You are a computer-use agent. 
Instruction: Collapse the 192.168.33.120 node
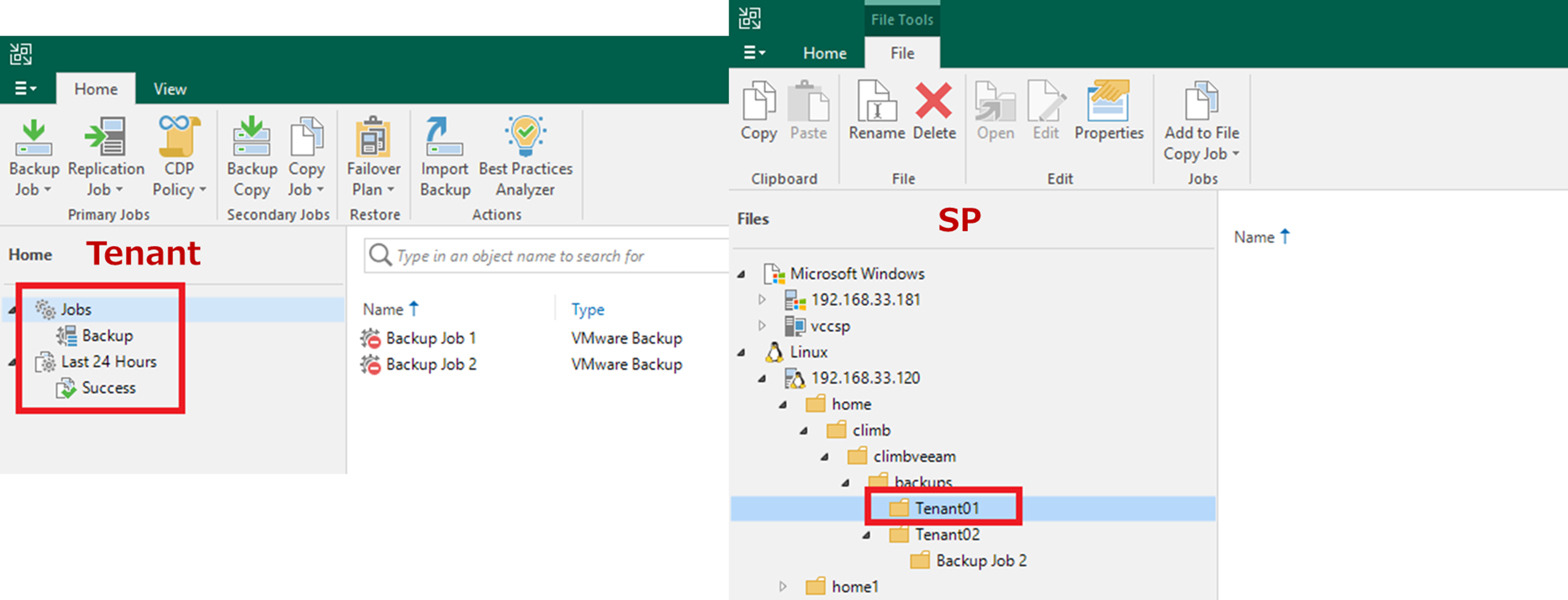(762, 378)
